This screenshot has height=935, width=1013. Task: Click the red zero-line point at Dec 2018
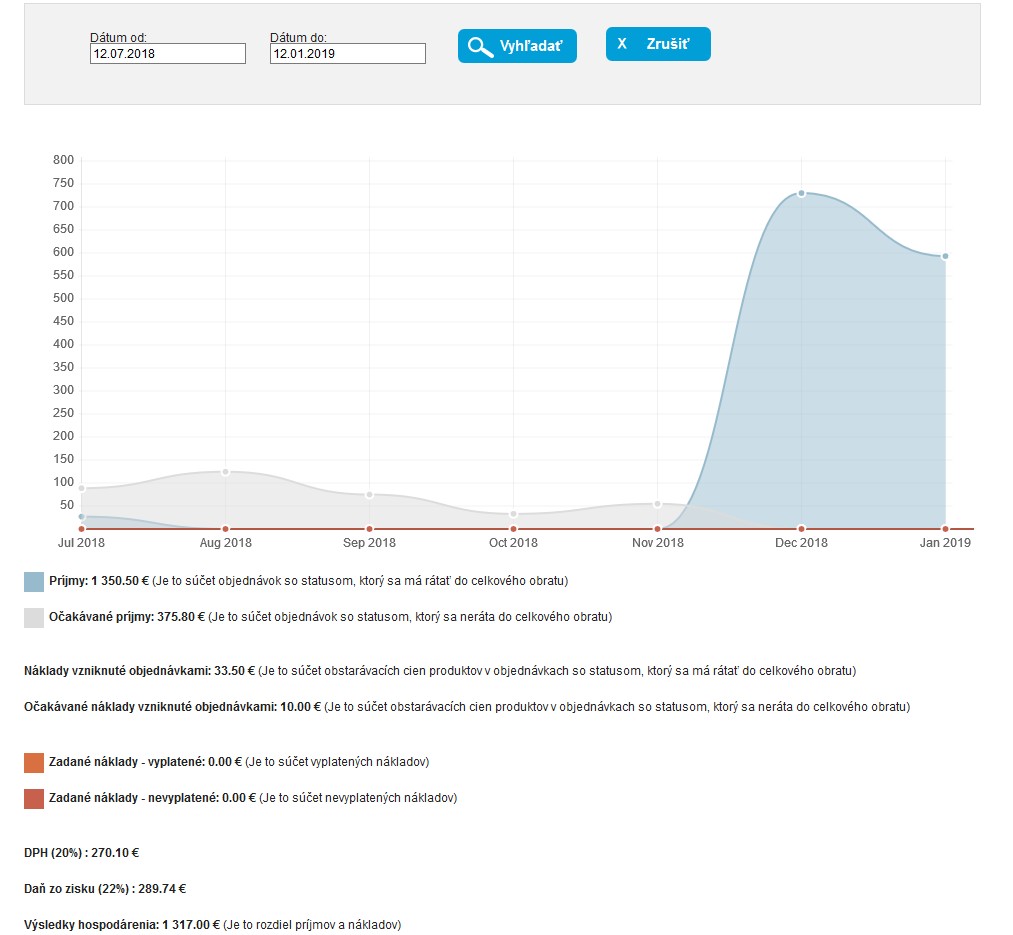(801, 528)
